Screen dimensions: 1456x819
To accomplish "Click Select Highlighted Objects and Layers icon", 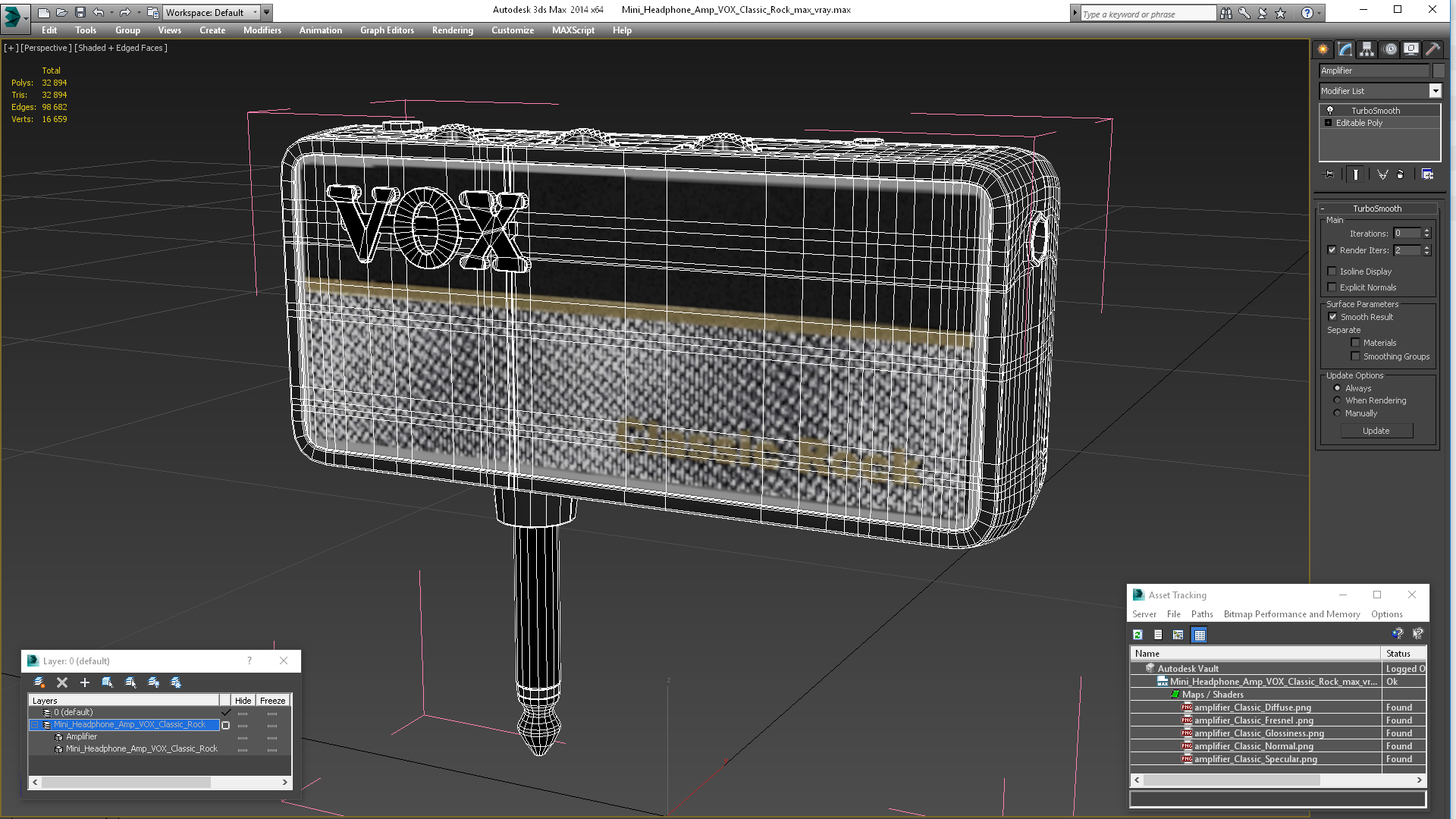I will 108,682.
